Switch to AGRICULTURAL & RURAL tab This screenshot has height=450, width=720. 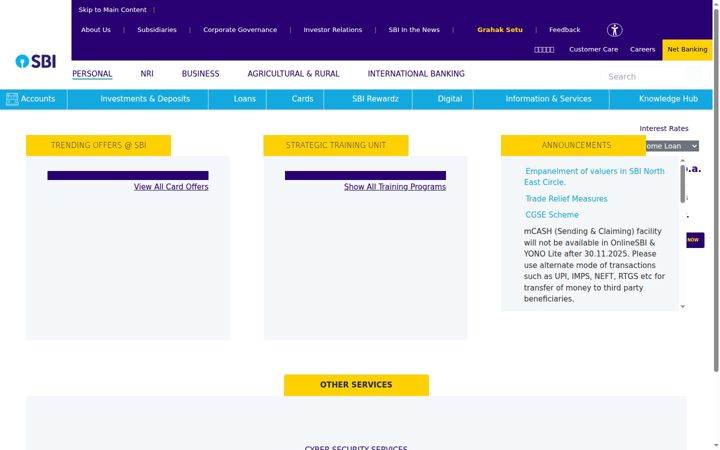click(x=293, y=73)
